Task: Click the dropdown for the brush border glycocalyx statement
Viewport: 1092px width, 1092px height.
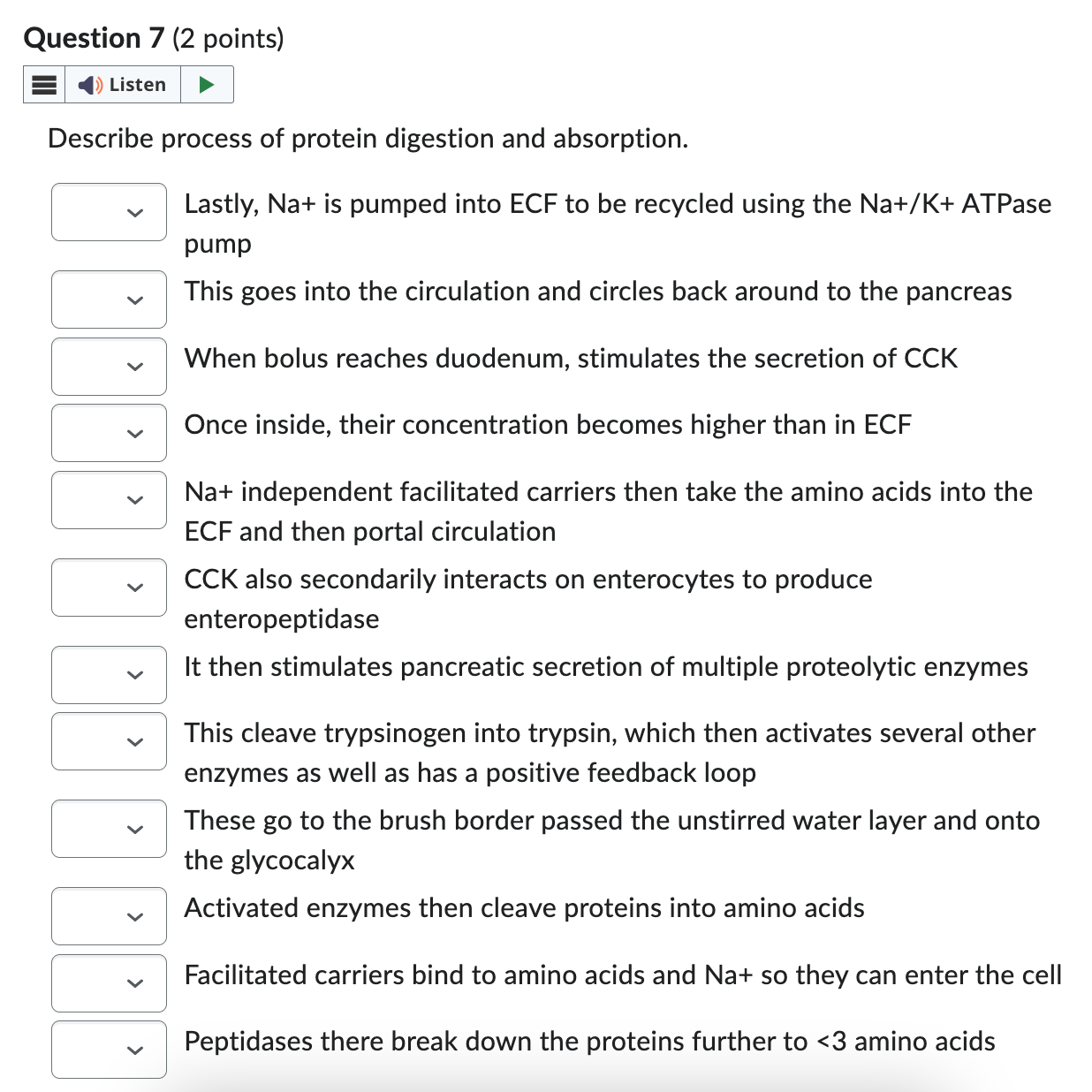Action: [x=109, y=829]
